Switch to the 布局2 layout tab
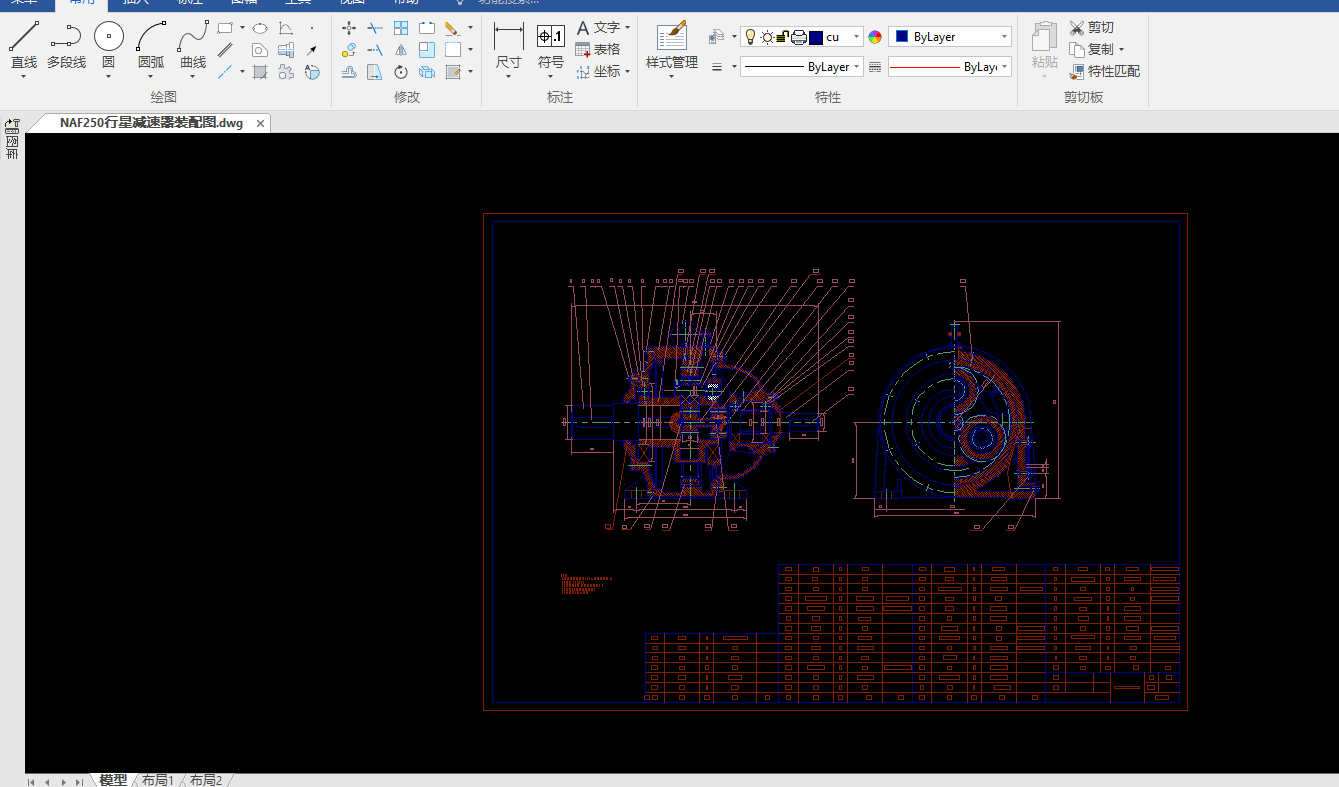This screenshot has width=1339, height=787. click(206, 780)
